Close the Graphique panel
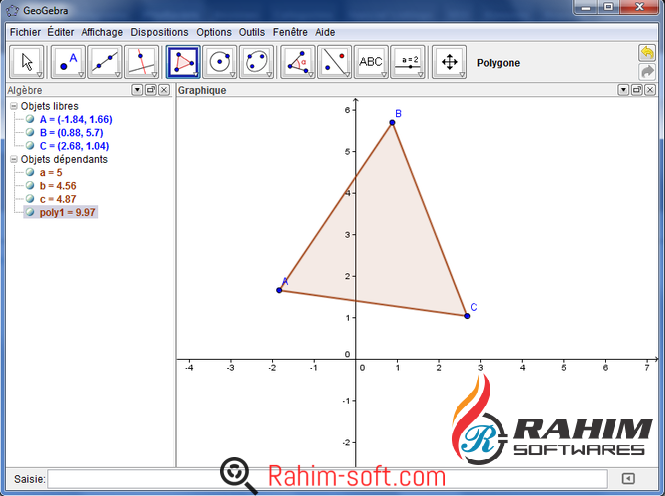Viewport: 665px width, 496px height. click(650, 90)
